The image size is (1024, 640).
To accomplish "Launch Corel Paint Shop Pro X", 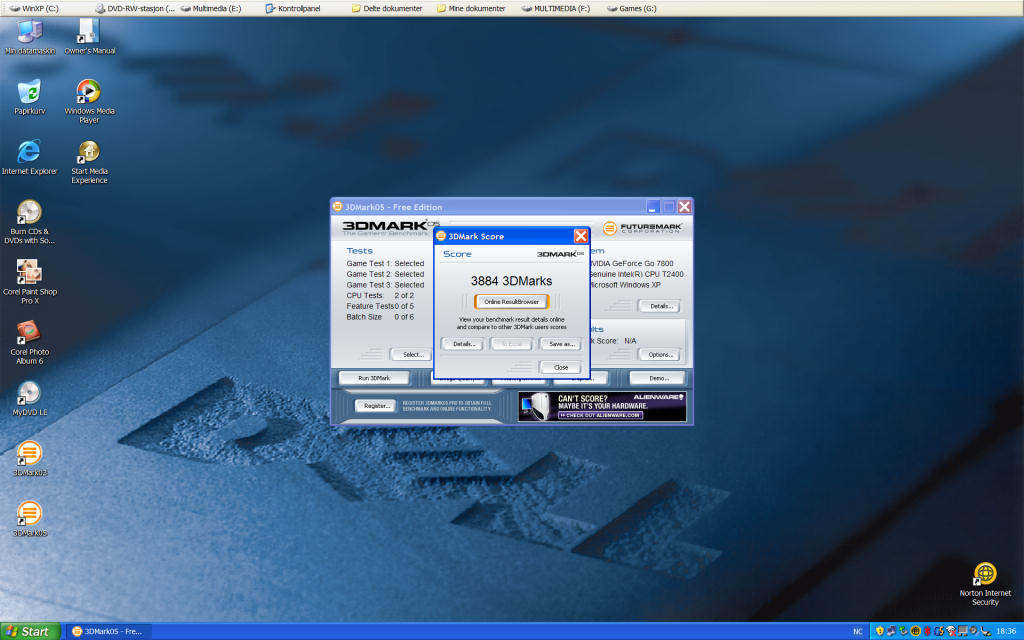I will click(x=29, y=282).
